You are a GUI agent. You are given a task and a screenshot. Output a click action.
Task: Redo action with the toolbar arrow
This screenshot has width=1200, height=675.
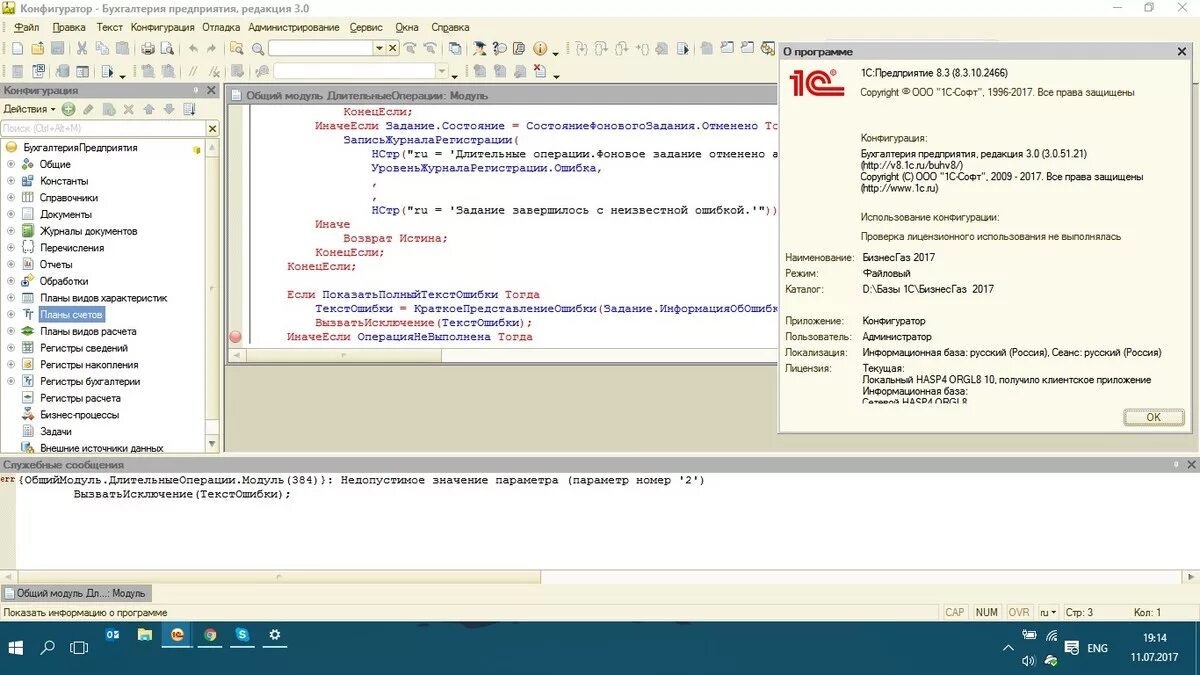tap(211, 48)
